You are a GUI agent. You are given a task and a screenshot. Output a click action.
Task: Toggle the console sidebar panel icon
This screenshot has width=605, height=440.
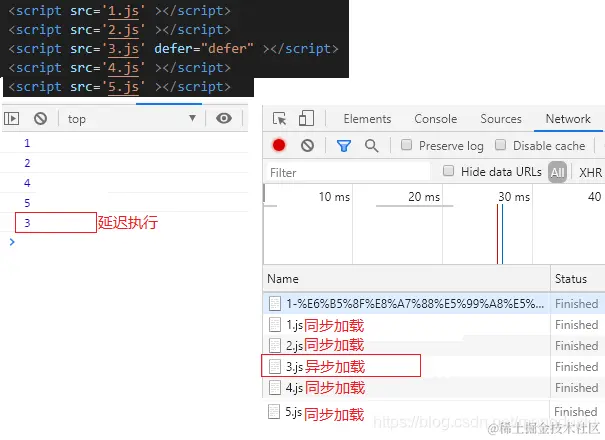11,118
